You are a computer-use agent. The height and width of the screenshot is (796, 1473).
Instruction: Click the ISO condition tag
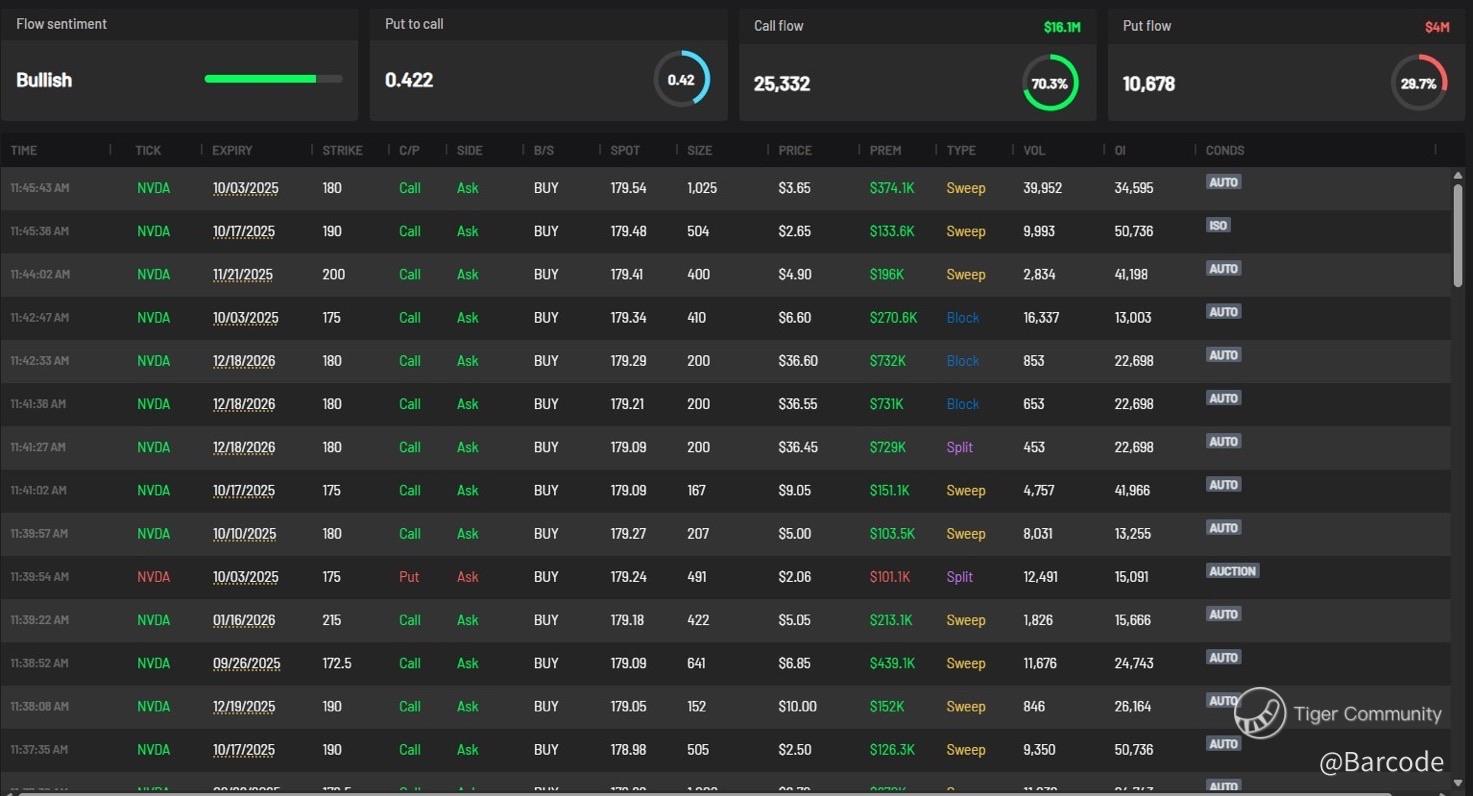click(1218, 225)
